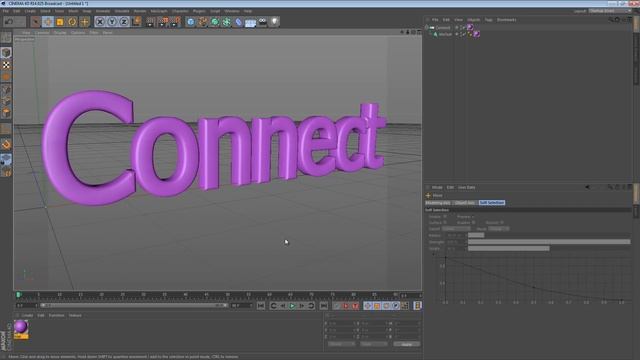Viewport: 640px width, 360px height.
Task: Select the MoText object row
Action: [445, 34]
